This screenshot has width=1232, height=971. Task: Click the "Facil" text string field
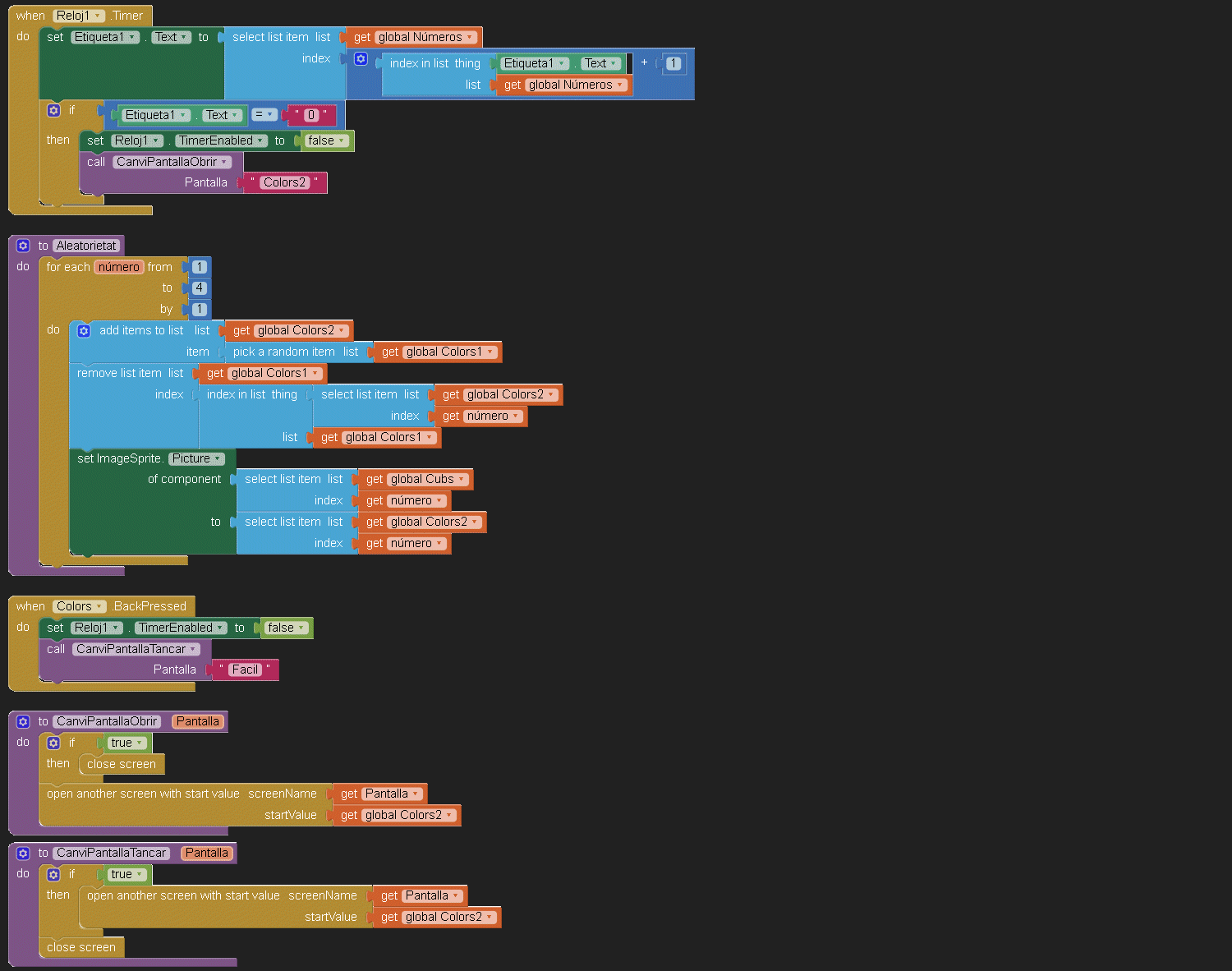(x=245, y=670)
